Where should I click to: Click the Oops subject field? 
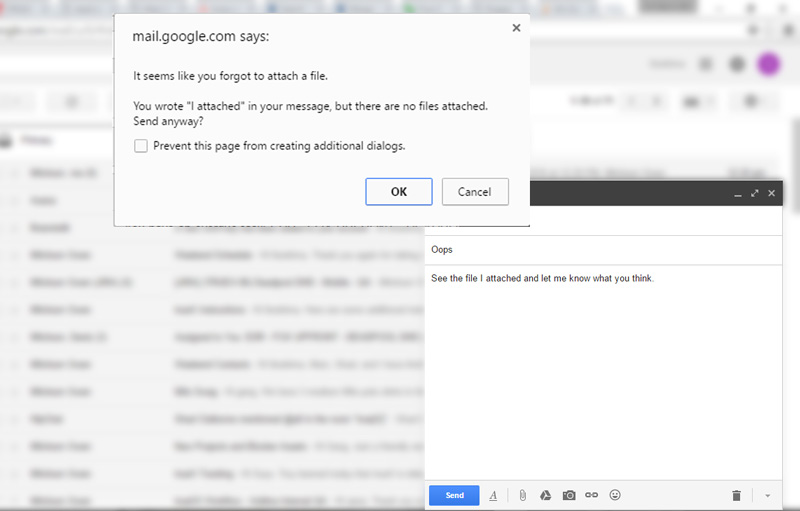pyautogui.click(x=604, y=250)
